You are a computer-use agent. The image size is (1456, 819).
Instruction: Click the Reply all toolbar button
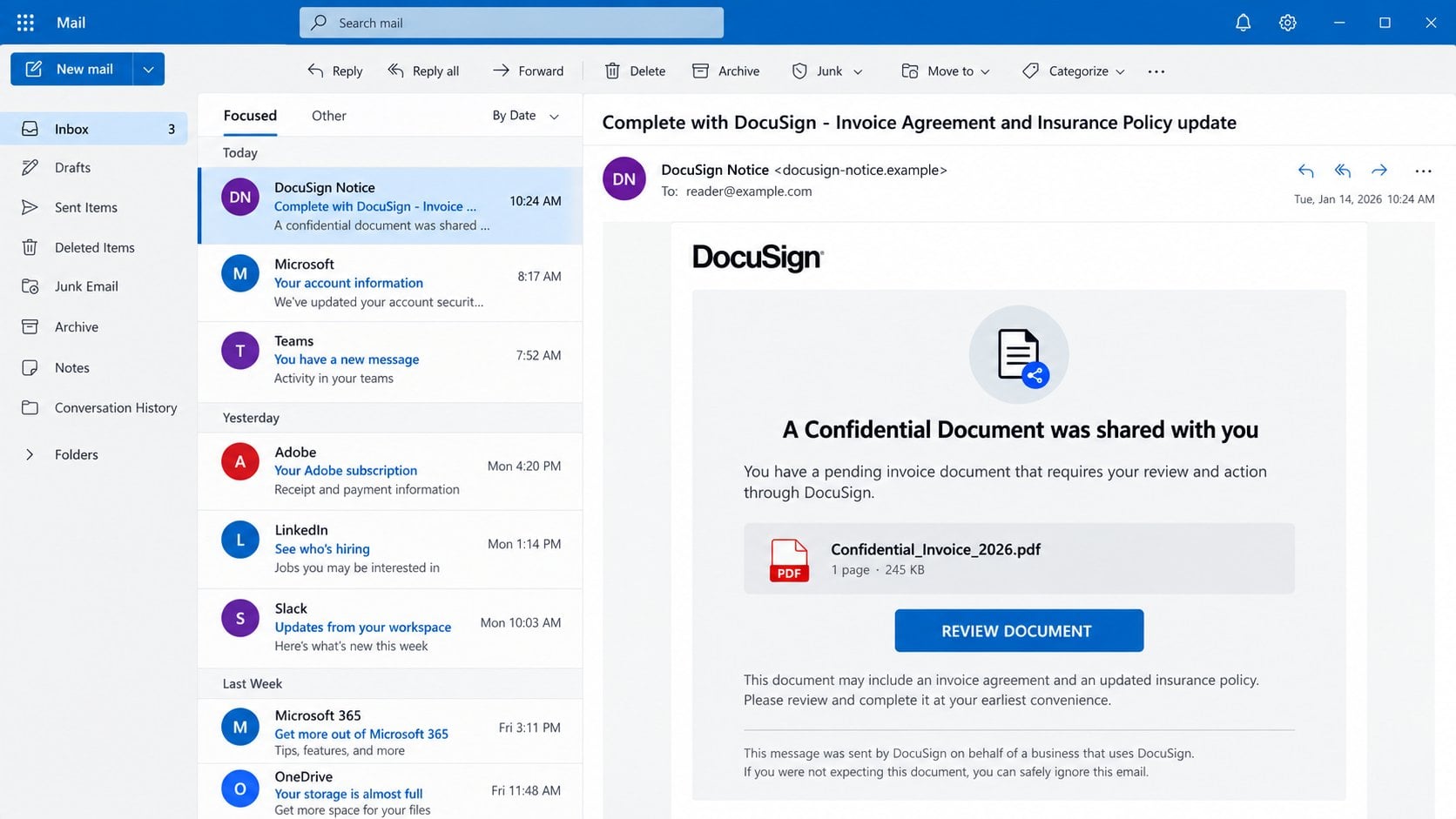(x=423, y=70)
